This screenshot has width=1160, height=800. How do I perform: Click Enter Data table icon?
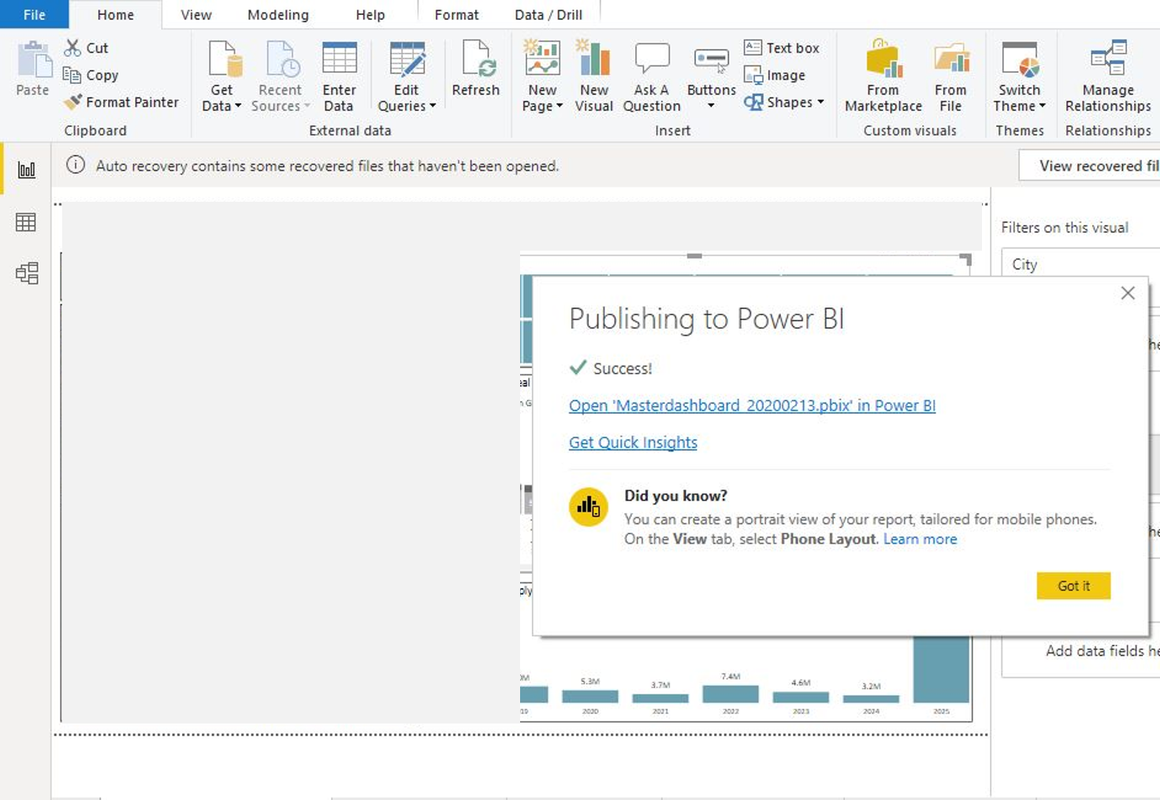pyautogui.click(x=340, y=58)
